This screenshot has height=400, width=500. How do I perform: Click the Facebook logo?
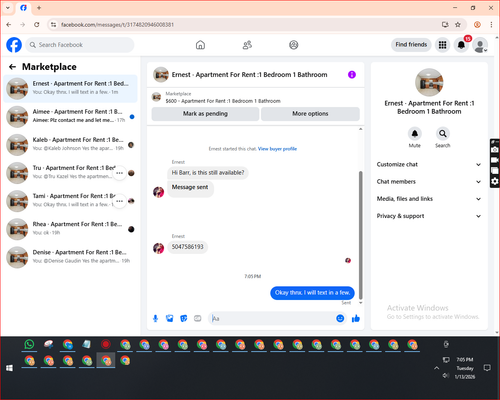(x=14, y=45)
